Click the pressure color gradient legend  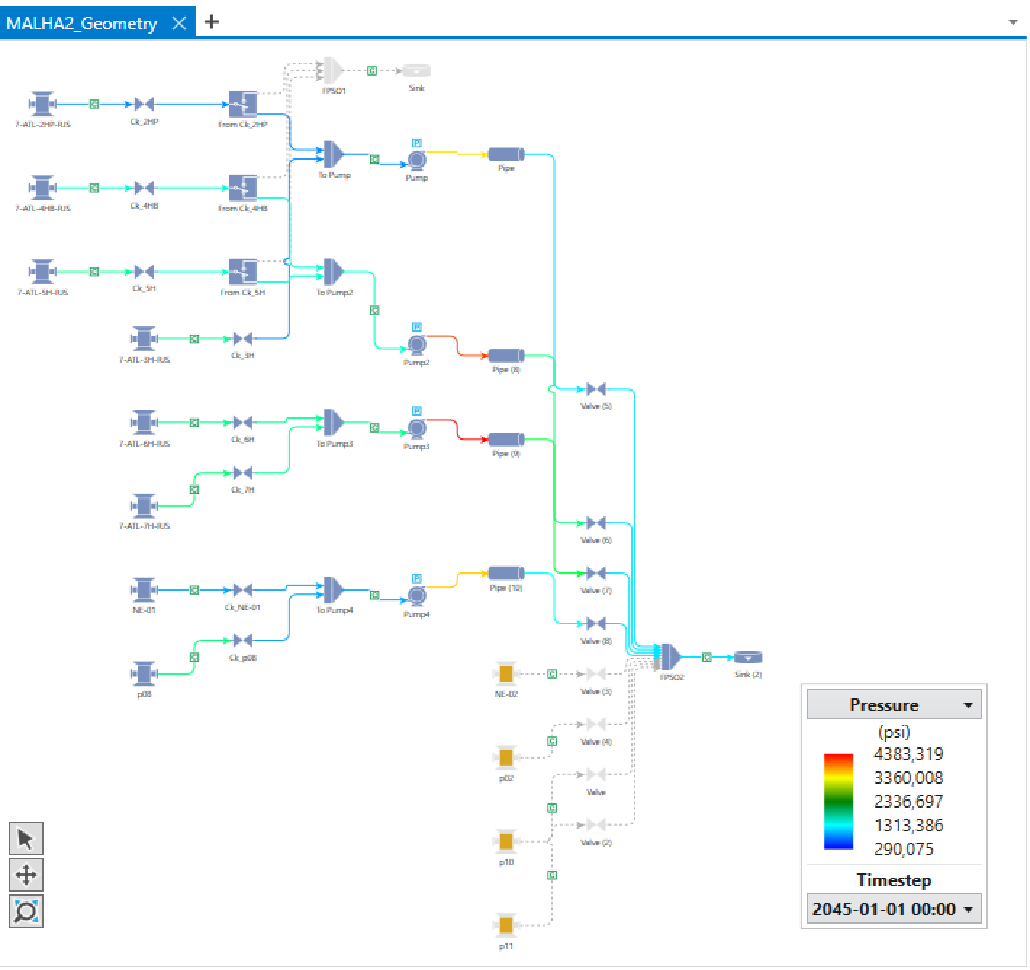point(837,801)
